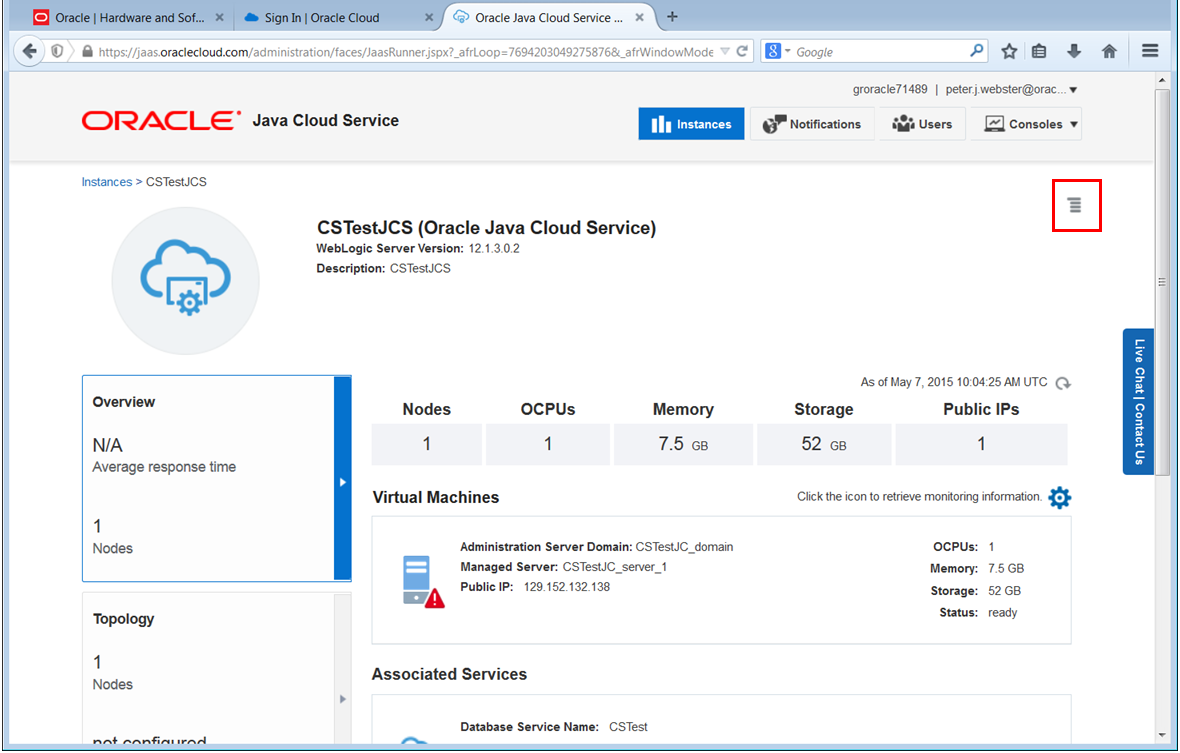
Task: Click the groracle71489 identity domain text
Action: (x=890, y=89)
